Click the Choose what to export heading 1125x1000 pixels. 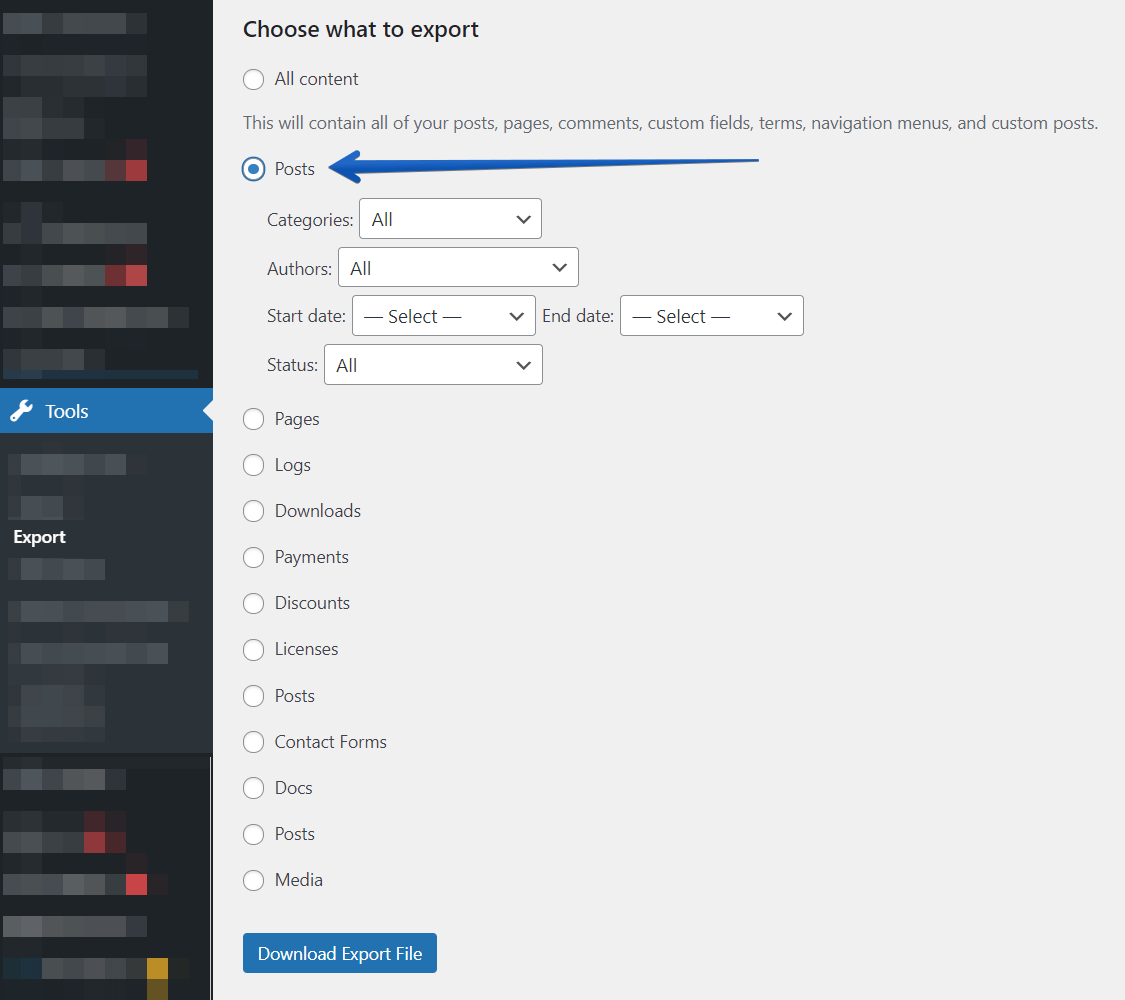point(361,29)
